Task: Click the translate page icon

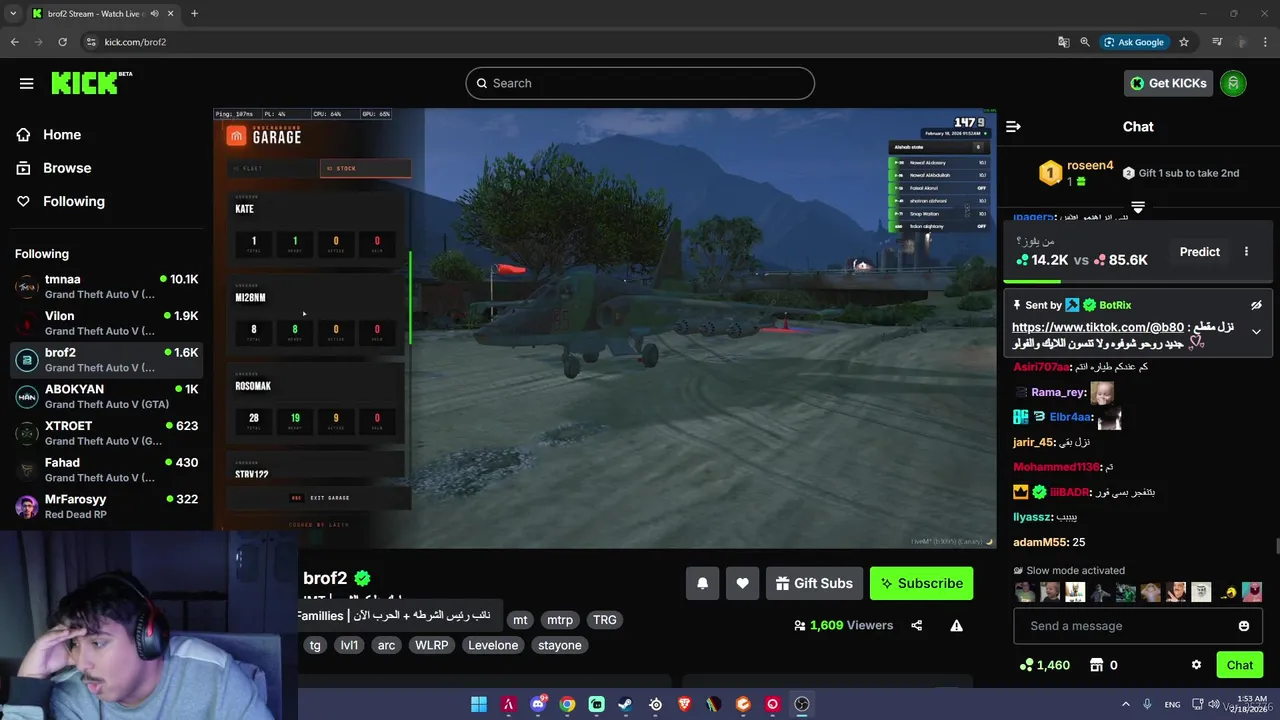Action: 1064,42
